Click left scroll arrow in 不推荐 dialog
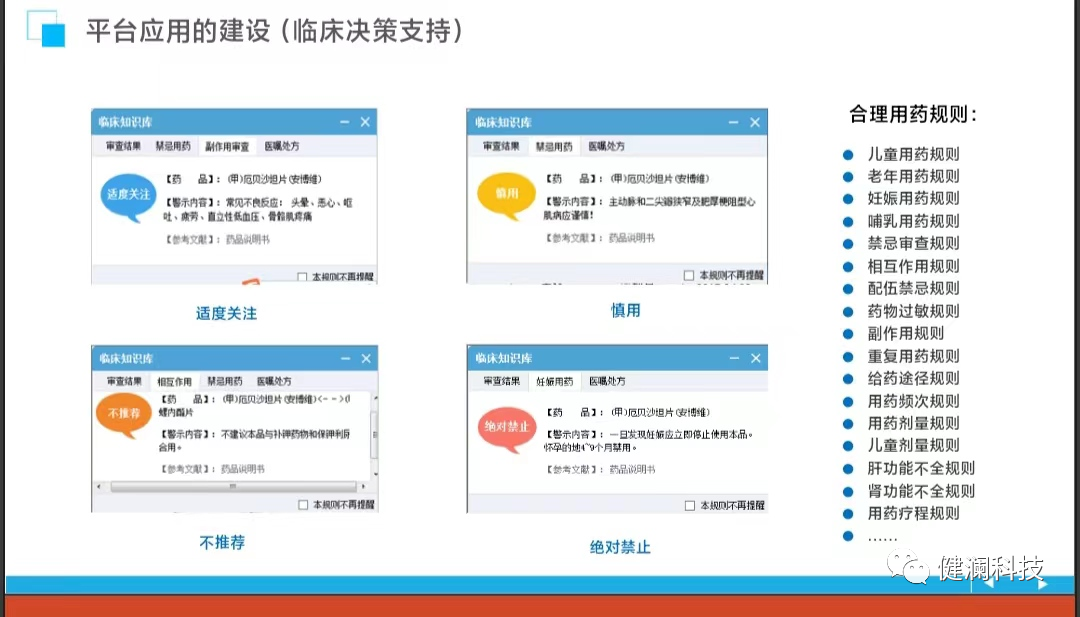 tap(98, 486)
